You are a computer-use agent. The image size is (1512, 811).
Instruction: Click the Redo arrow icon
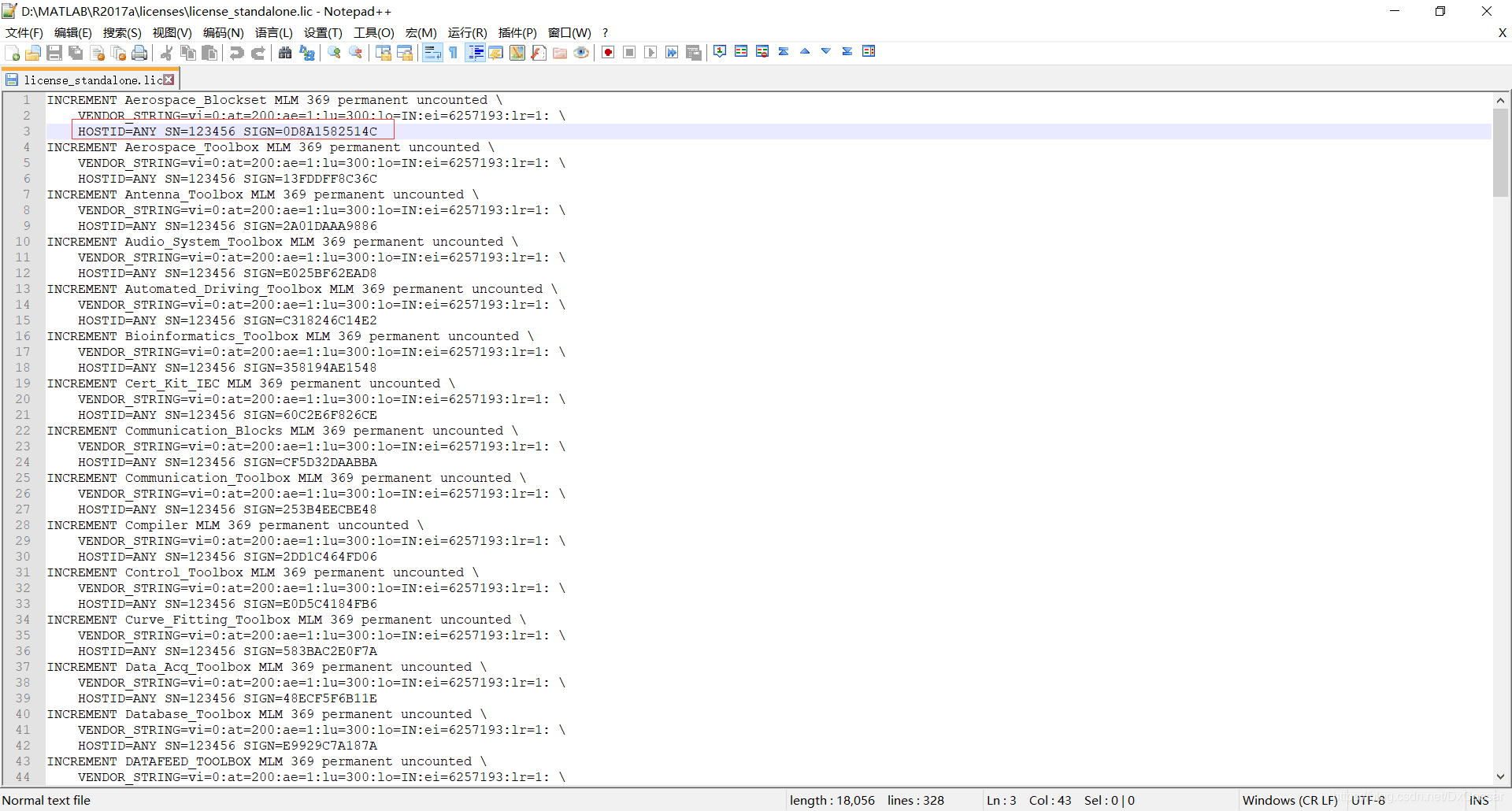pyautogui.click(x=258, y=53)
